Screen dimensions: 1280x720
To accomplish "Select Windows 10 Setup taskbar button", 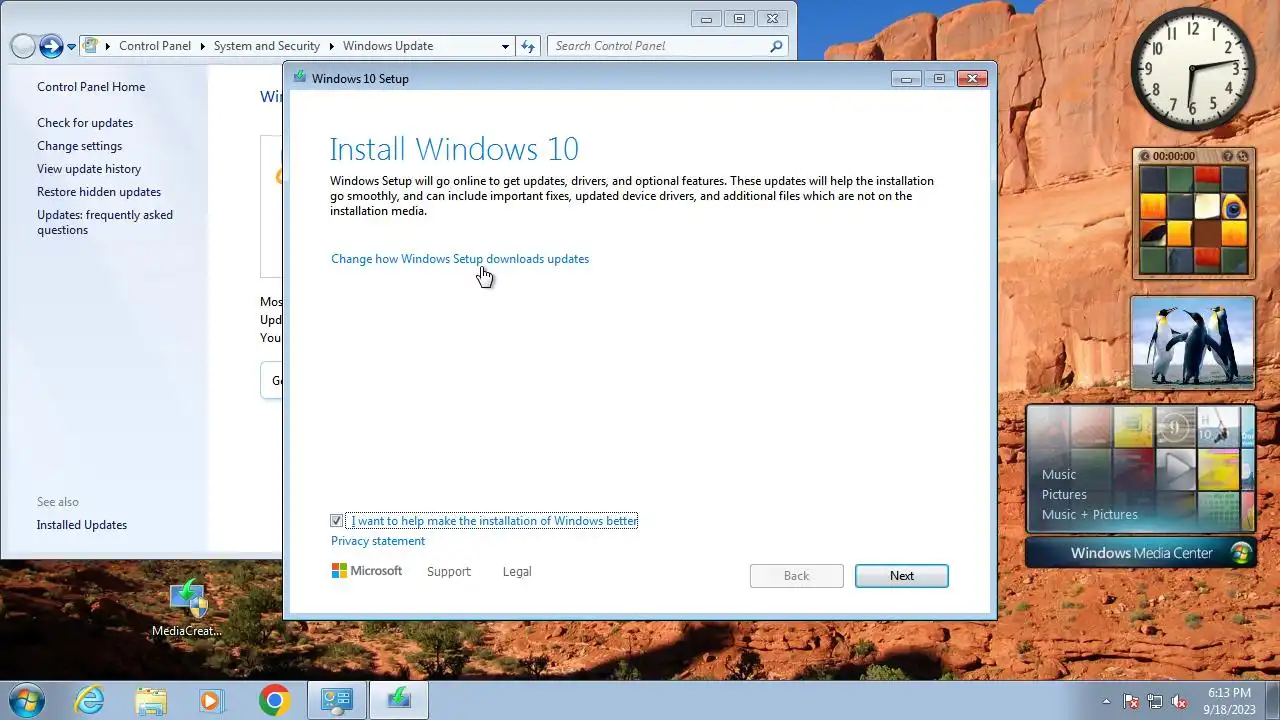I will [399, 700].
